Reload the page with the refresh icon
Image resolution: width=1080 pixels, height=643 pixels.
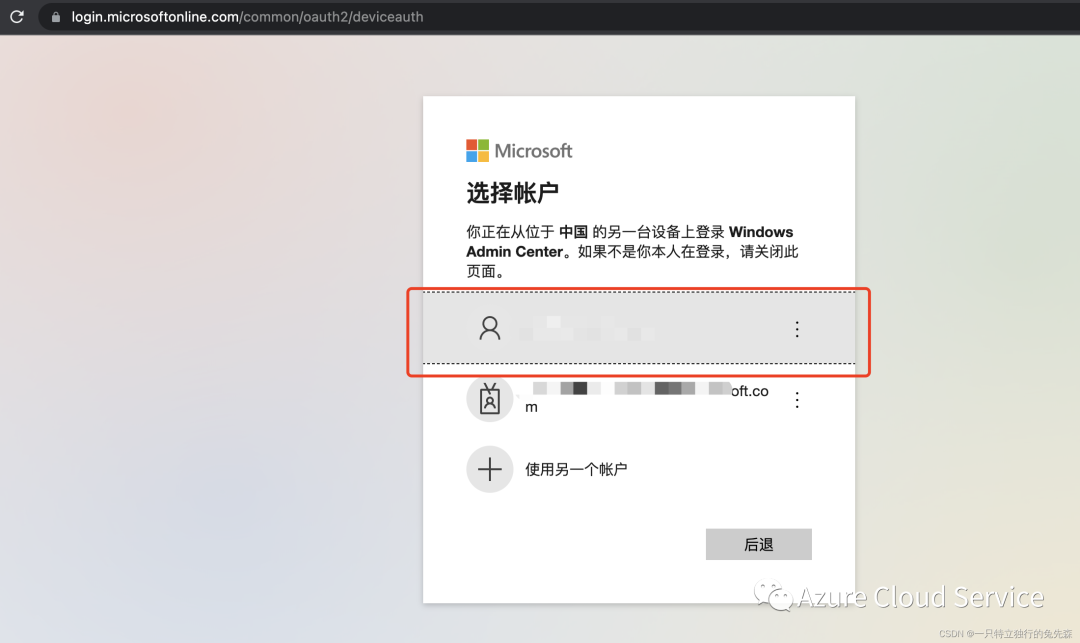coord(17,17)
